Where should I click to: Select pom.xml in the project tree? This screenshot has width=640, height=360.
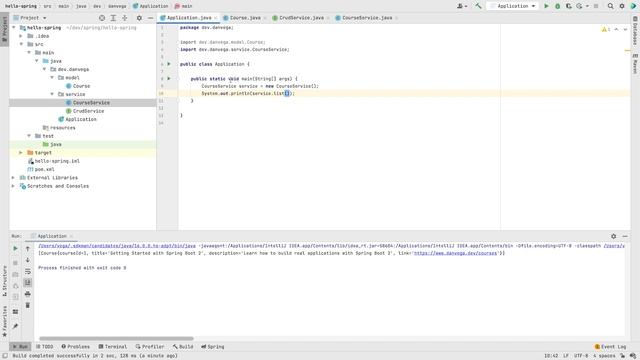[44, 169]
